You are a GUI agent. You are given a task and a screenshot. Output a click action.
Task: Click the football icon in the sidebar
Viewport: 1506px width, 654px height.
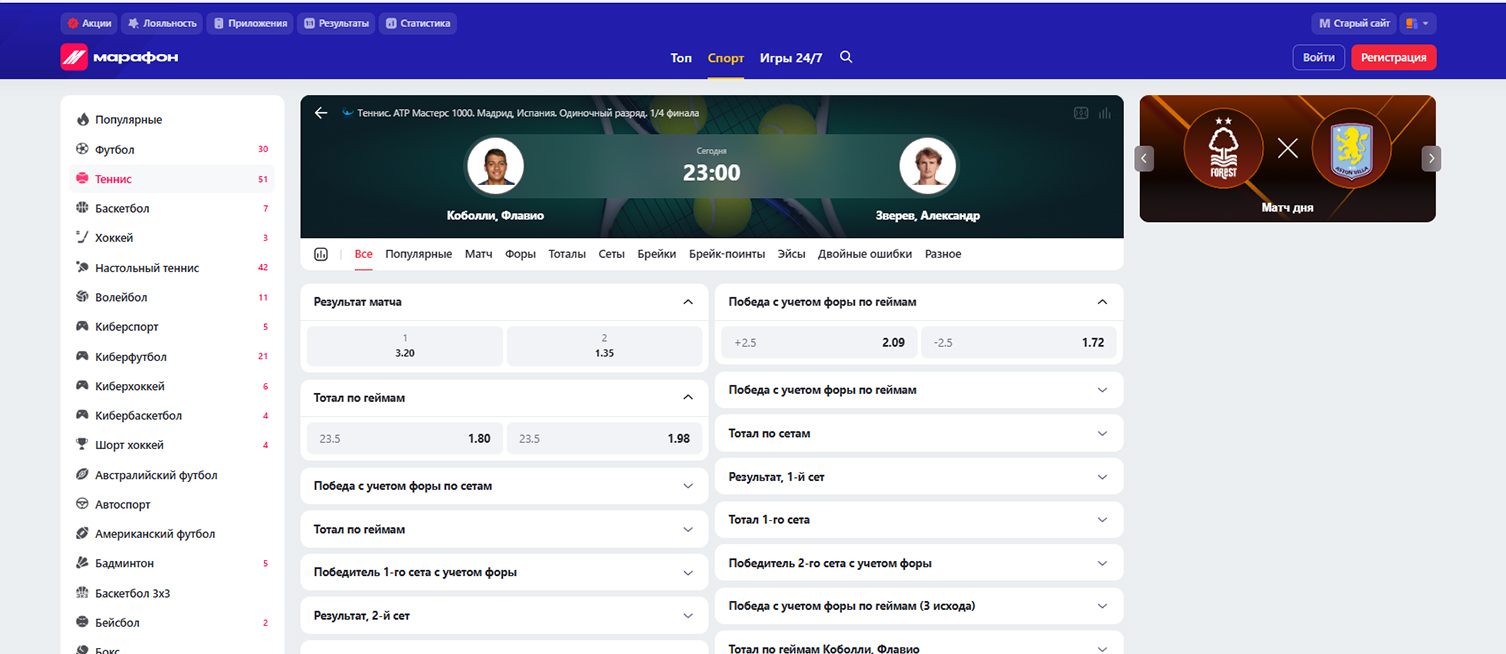[82, 149]
